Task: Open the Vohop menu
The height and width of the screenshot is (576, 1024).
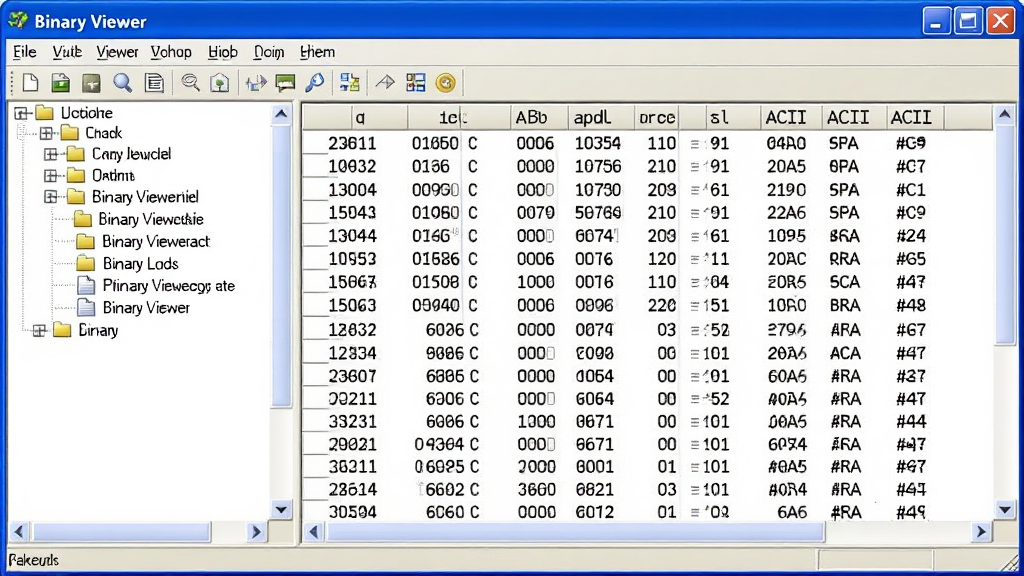Action: click(x=171, y=52)
